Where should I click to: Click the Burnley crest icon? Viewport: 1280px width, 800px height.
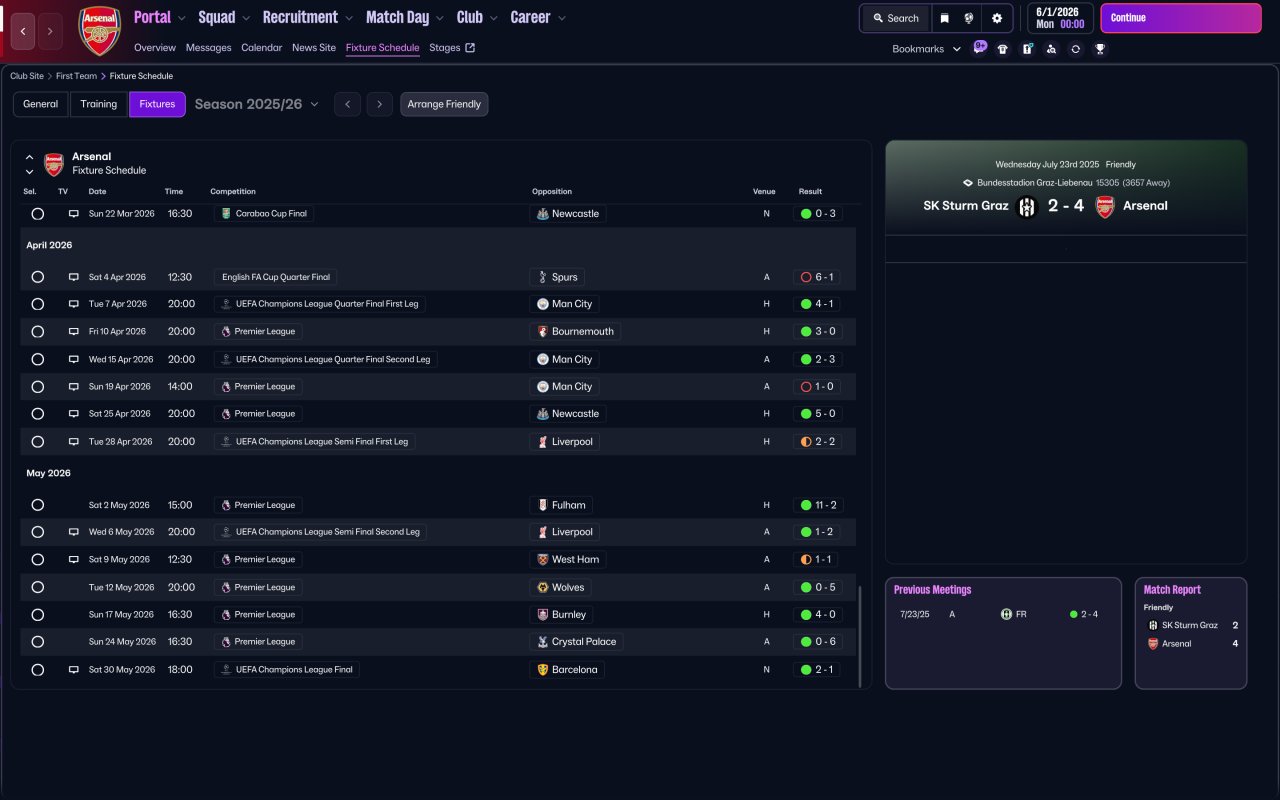coord(542,614)
